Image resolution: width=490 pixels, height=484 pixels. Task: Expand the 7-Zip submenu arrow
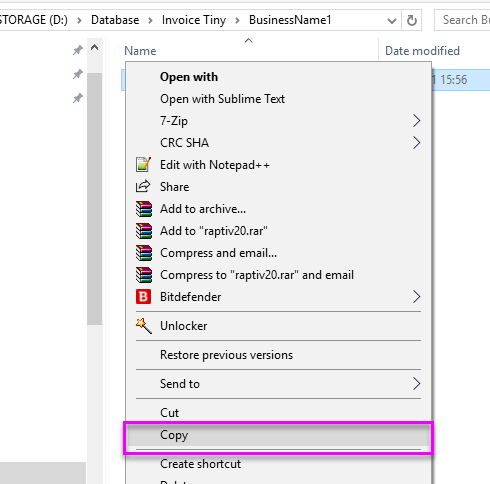[416, 121]
